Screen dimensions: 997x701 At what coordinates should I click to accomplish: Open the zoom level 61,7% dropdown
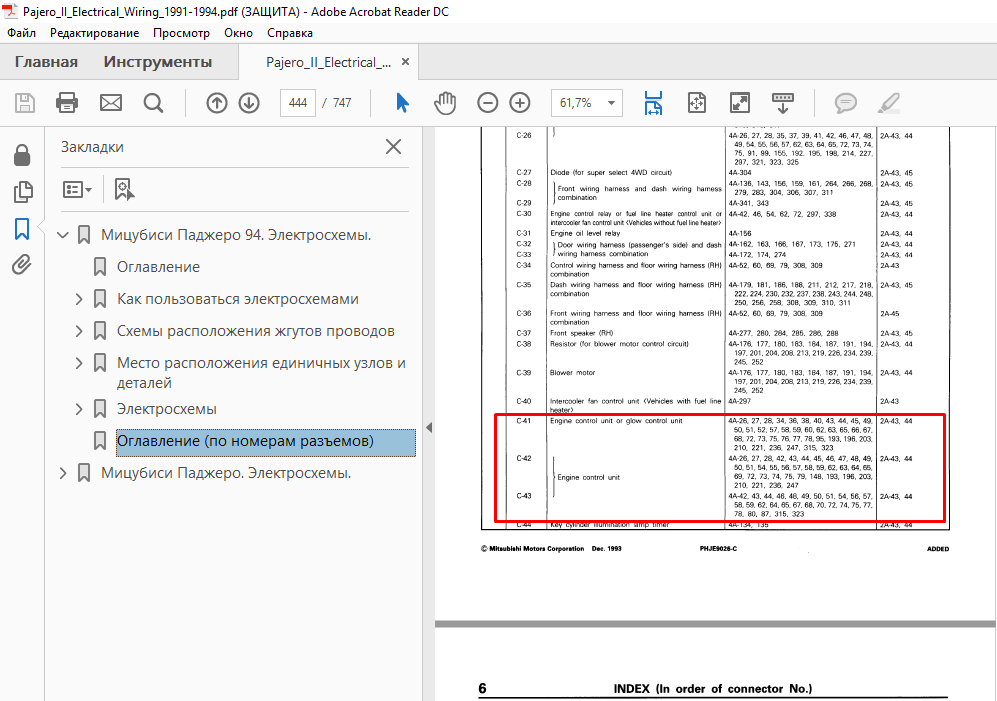click(x=611, y=102)
